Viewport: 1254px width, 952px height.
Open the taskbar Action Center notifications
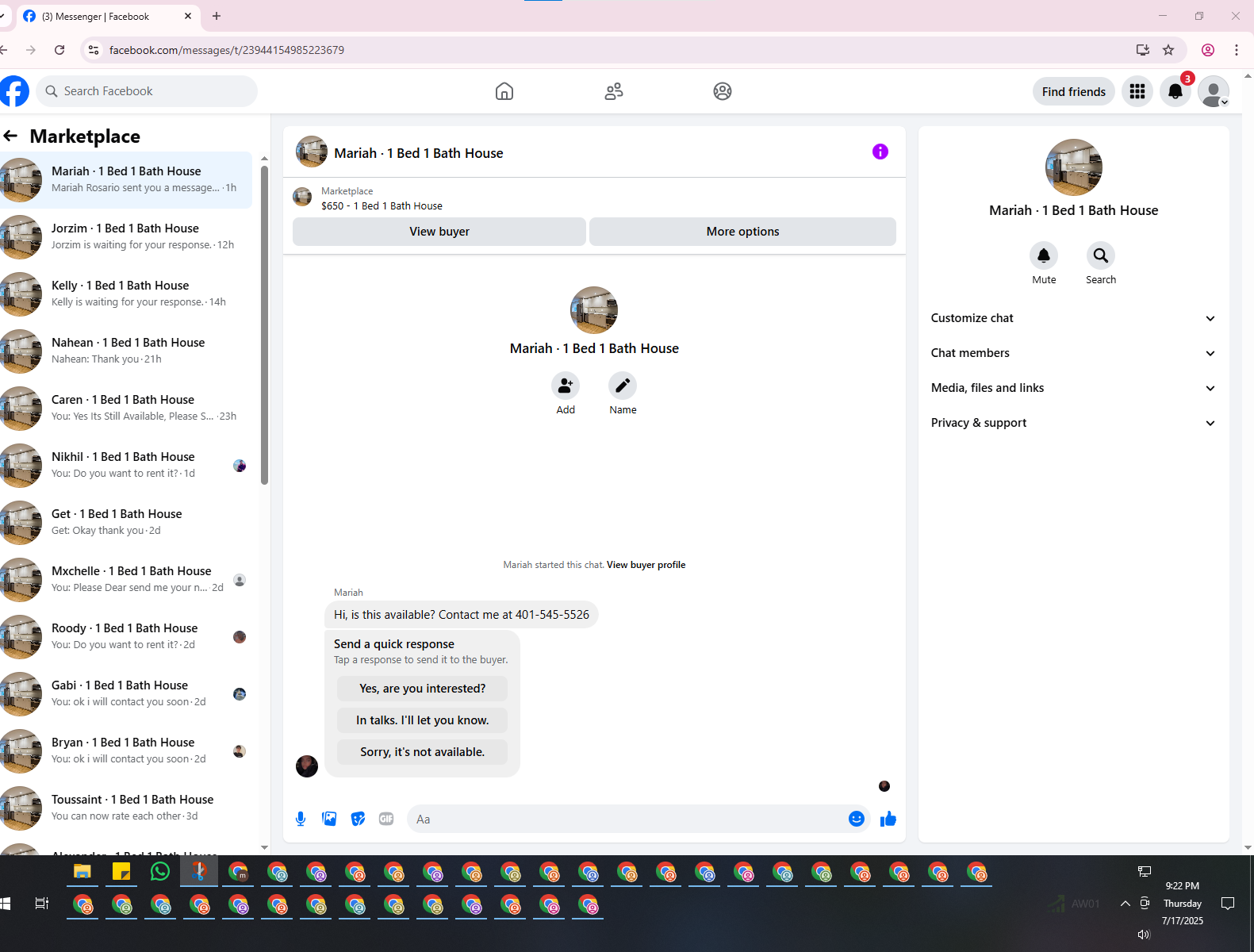coord(1228,904)
